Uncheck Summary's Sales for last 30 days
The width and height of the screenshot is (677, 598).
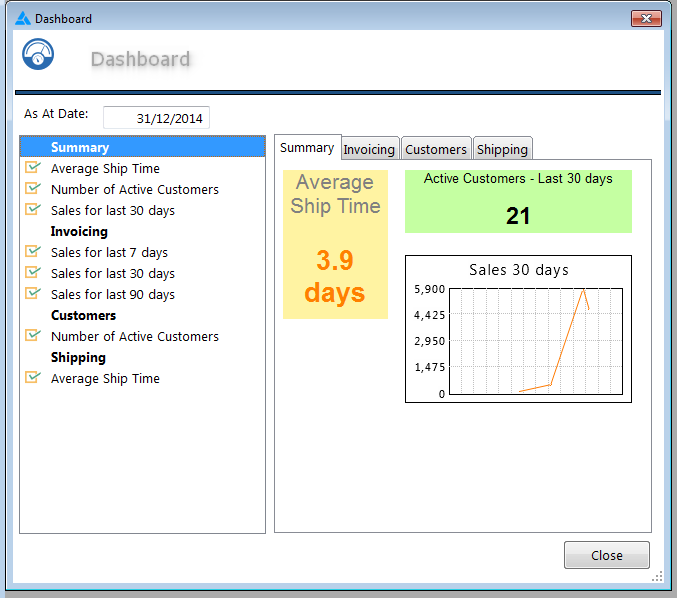[x=33, y=210]
